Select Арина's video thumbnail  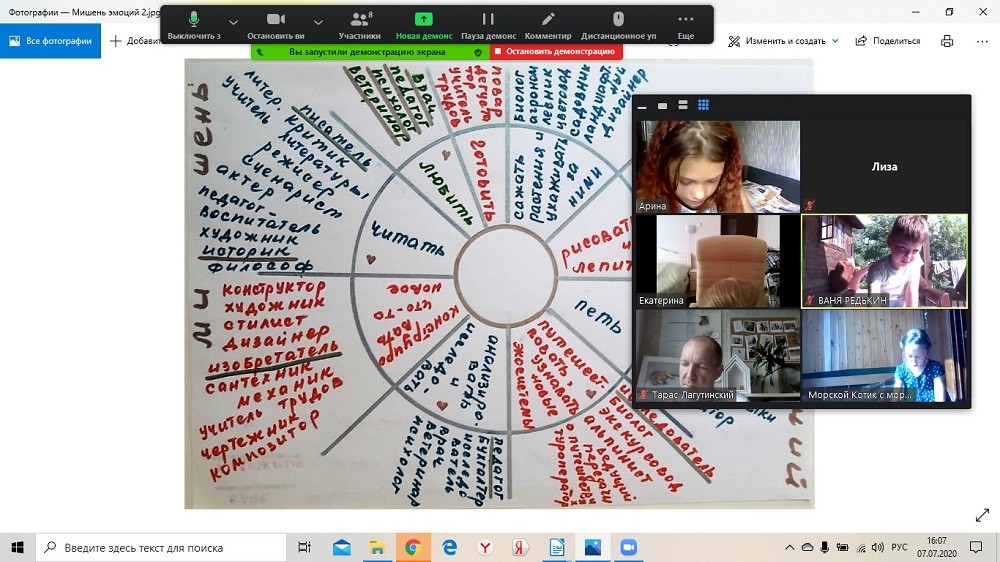[x=718, y=166]
